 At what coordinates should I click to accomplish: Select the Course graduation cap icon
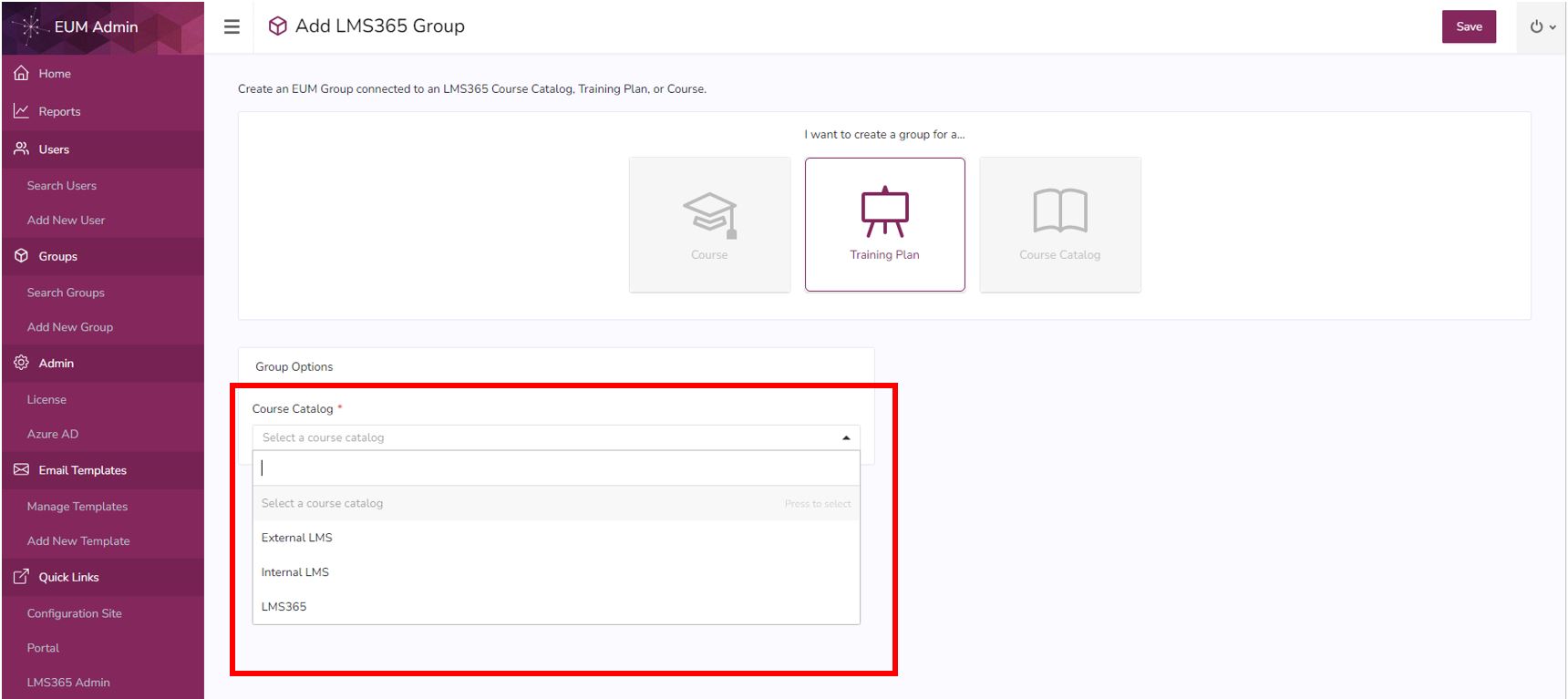[710, 214]
